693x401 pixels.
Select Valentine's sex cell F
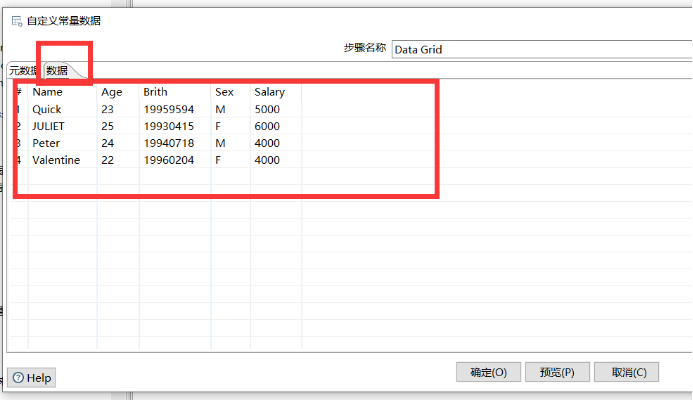coord(230,160)
